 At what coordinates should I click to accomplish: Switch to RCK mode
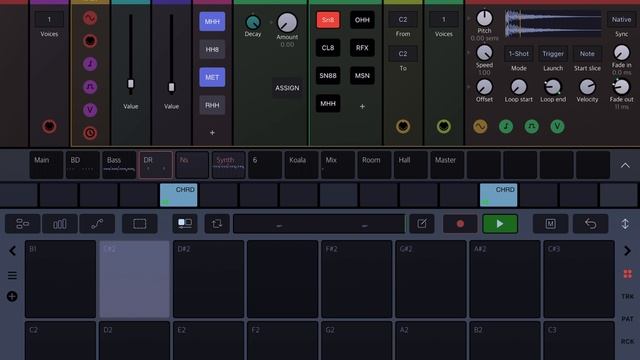tap(627, 341)
